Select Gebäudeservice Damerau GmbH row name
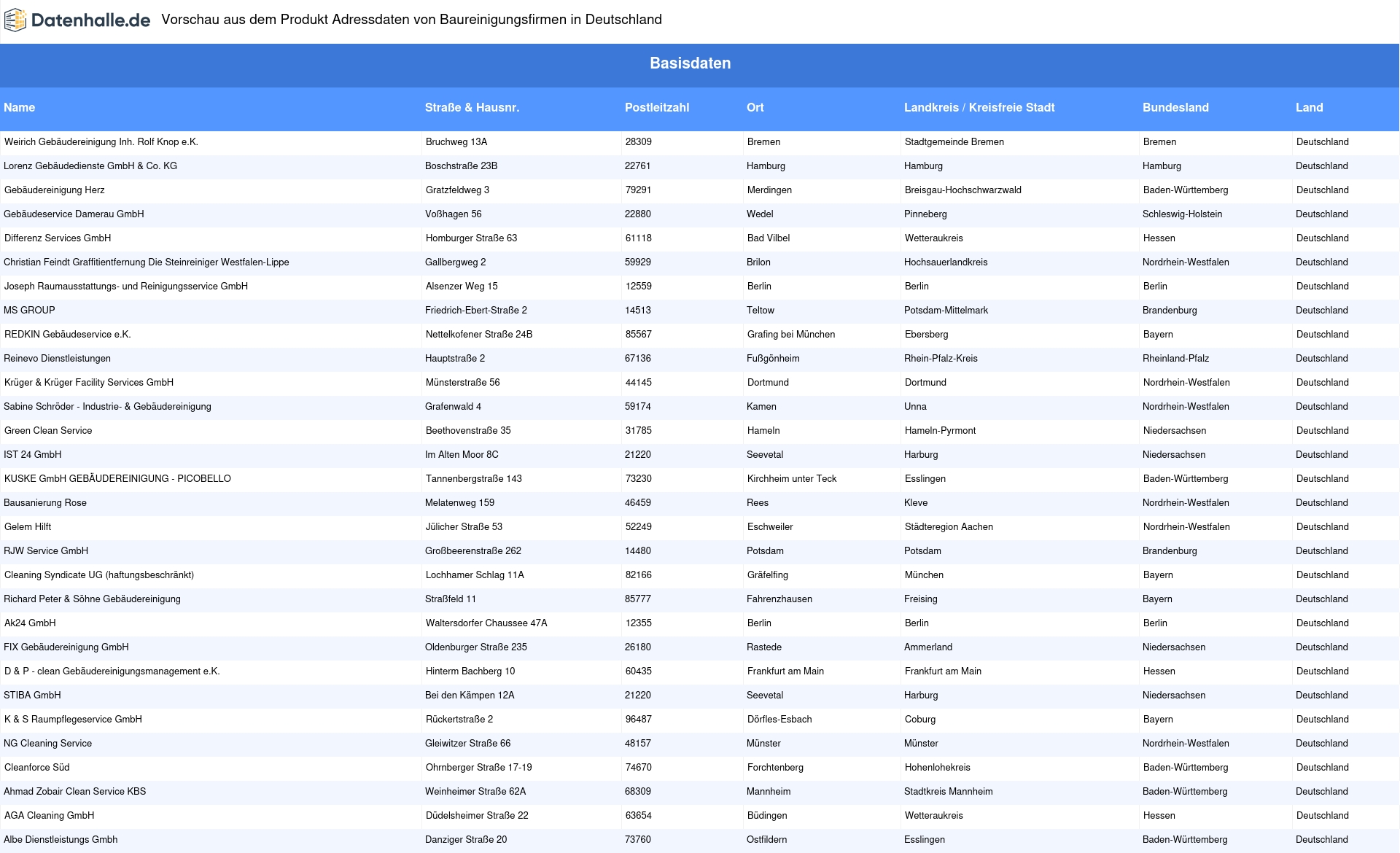This screenshot has height=853, width=1400. pyautogui.click(x=74, y=214)
